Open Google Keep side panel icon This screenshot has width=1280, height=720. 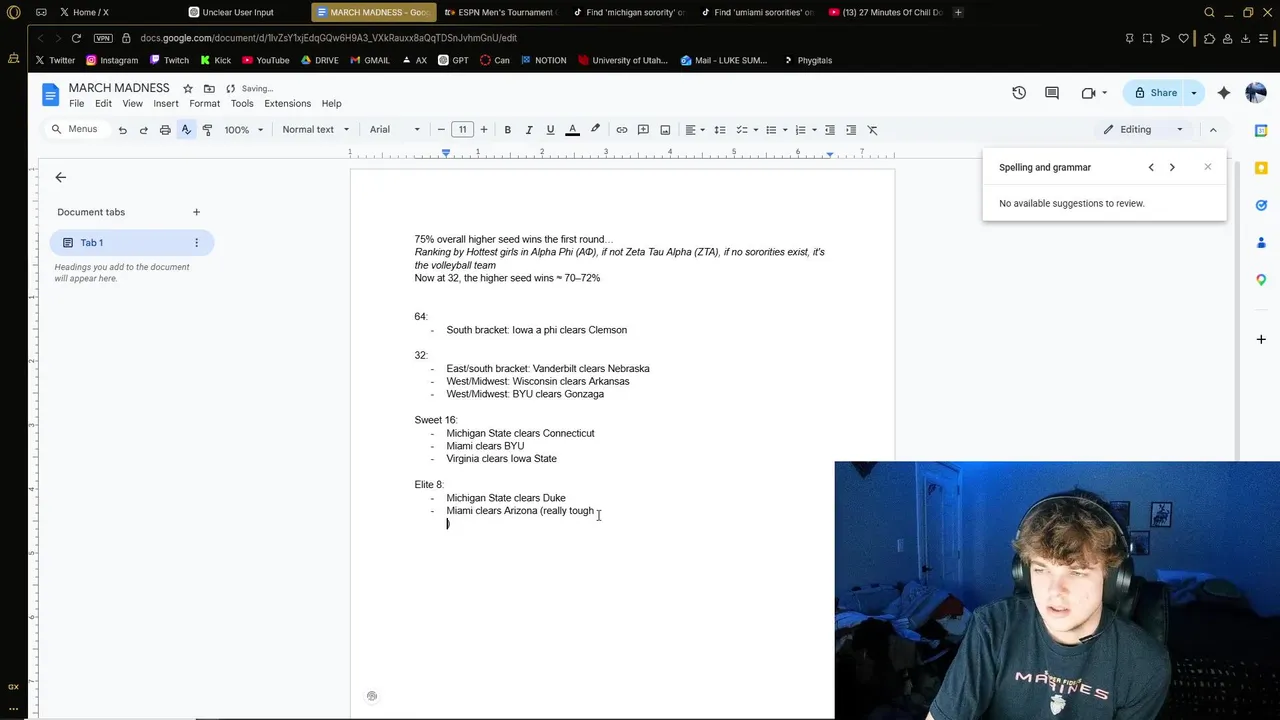point(1261,168)
